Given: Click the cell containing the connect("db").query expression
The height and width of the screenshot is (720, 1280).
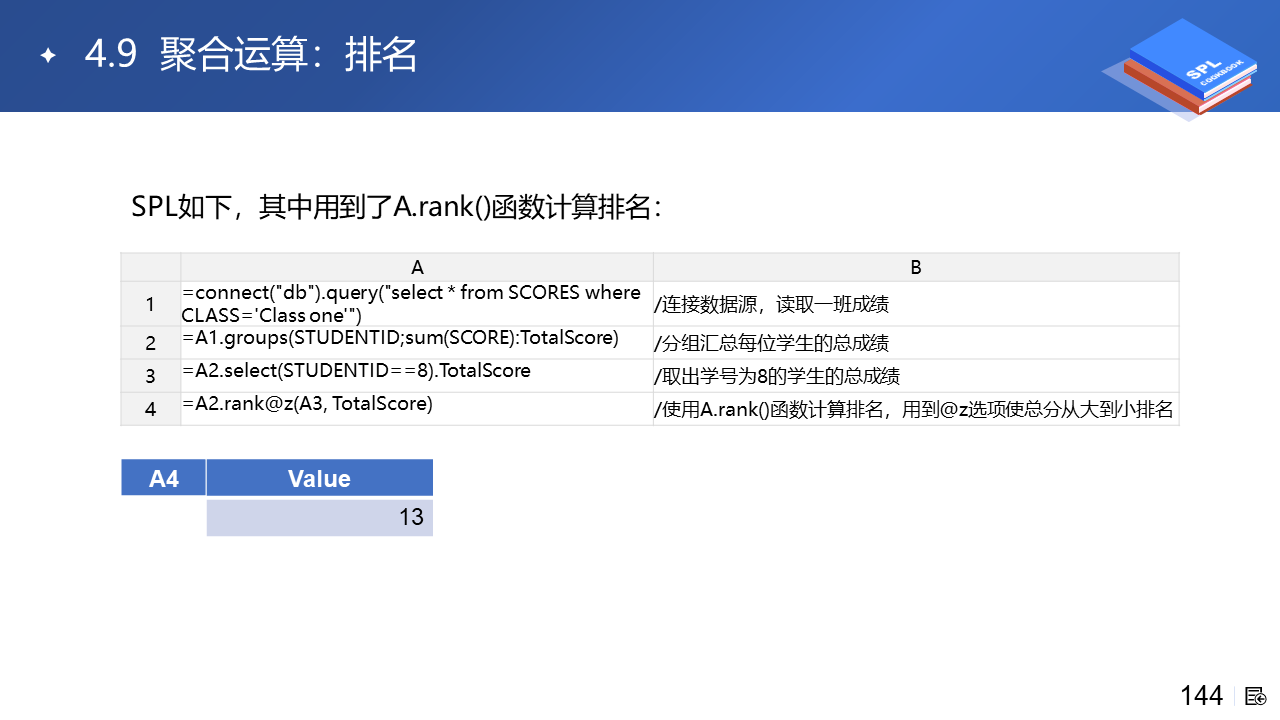Looking at the screenshot, I should (417, 303).
